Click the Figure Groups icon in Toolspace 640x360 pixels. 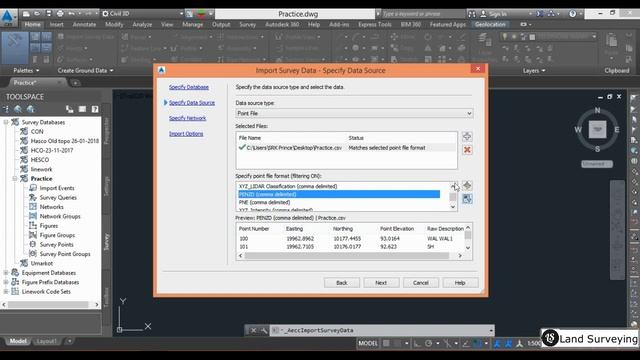coord(33,235)
